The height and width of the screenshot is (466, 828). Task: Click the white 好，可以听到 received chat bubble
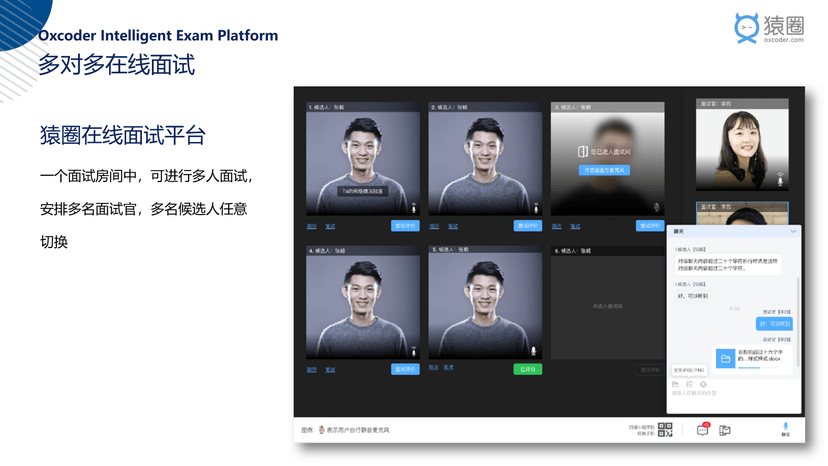point(692,296)
